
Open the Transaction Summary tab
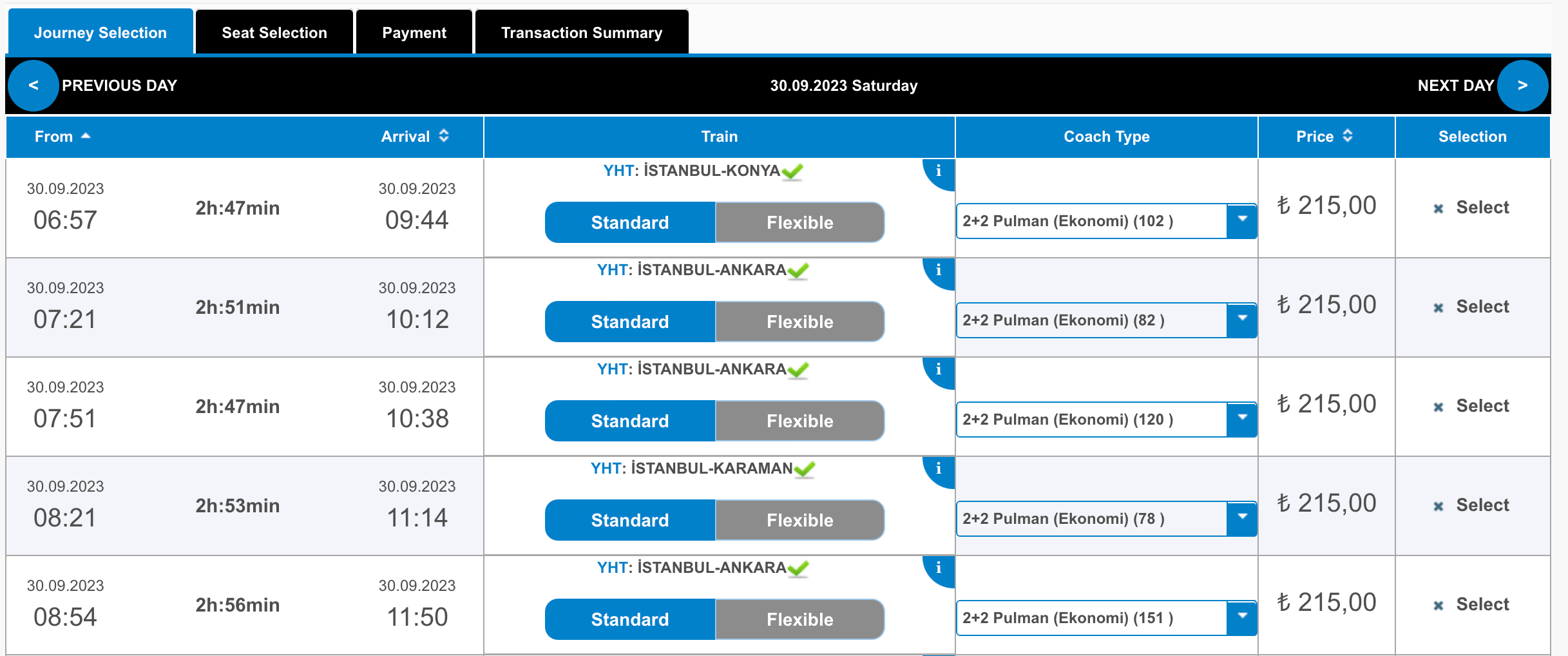click(582, 32)
